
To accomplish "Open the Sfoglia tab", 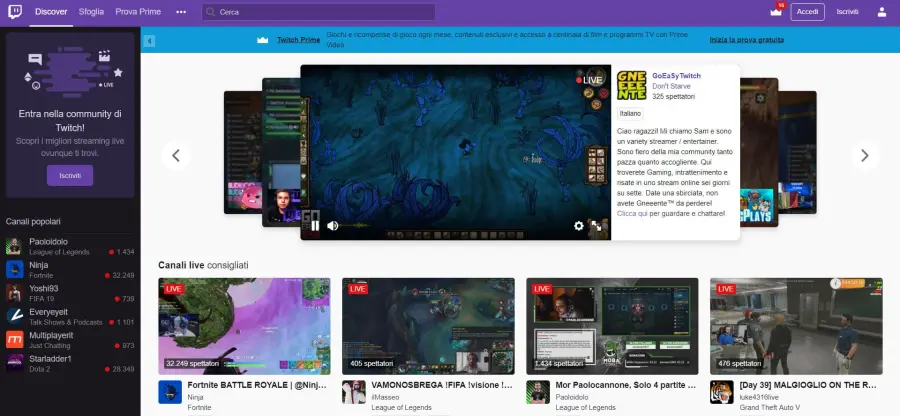I will (91, 11).
